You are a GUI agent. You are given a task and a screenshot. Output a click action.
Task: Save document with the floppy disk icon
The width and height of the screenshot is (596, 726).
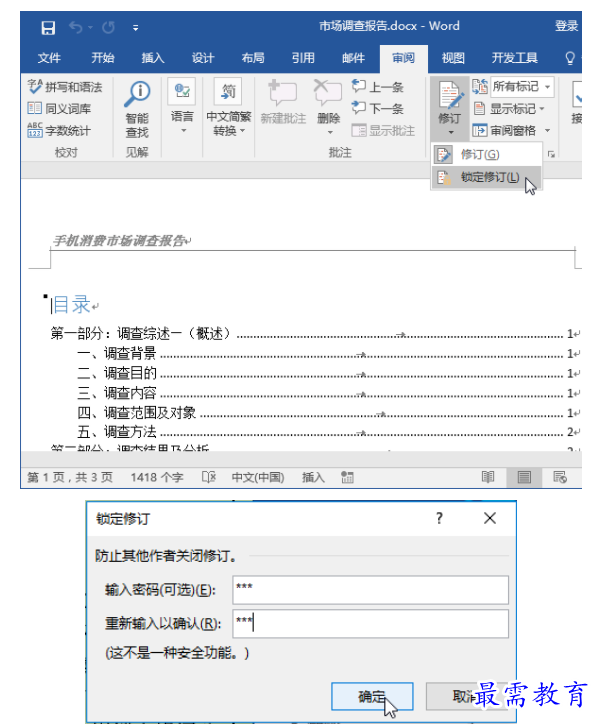click(48, 28)
